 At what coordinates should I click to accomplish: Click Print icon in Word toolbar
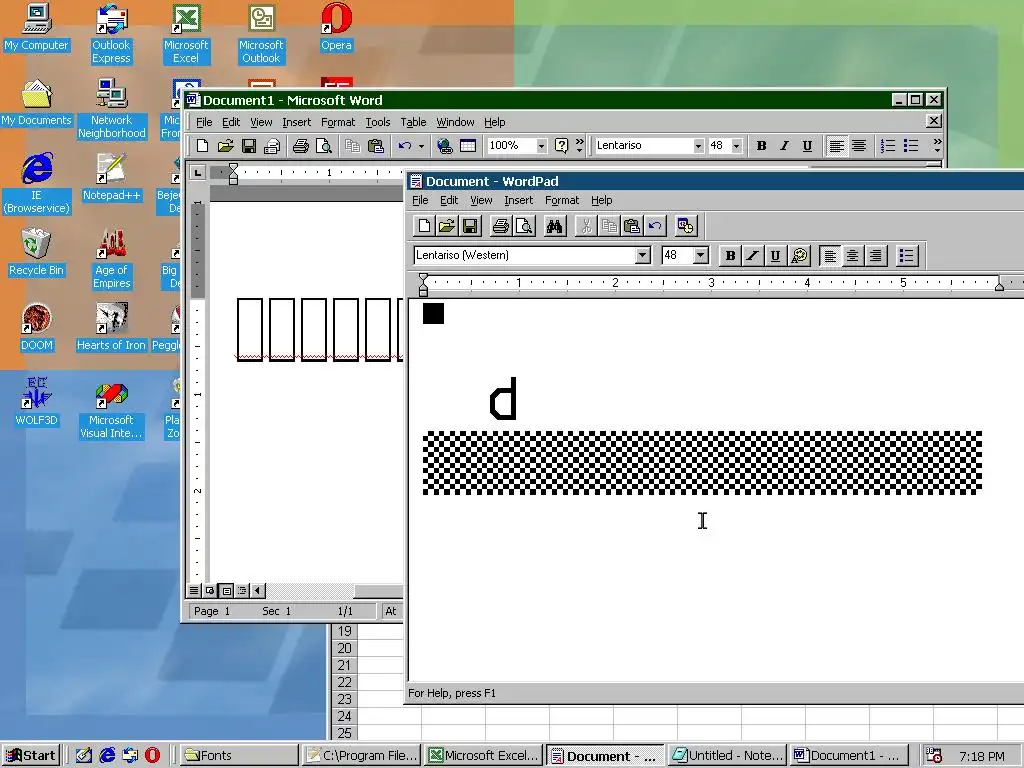(x=300, y=146)
